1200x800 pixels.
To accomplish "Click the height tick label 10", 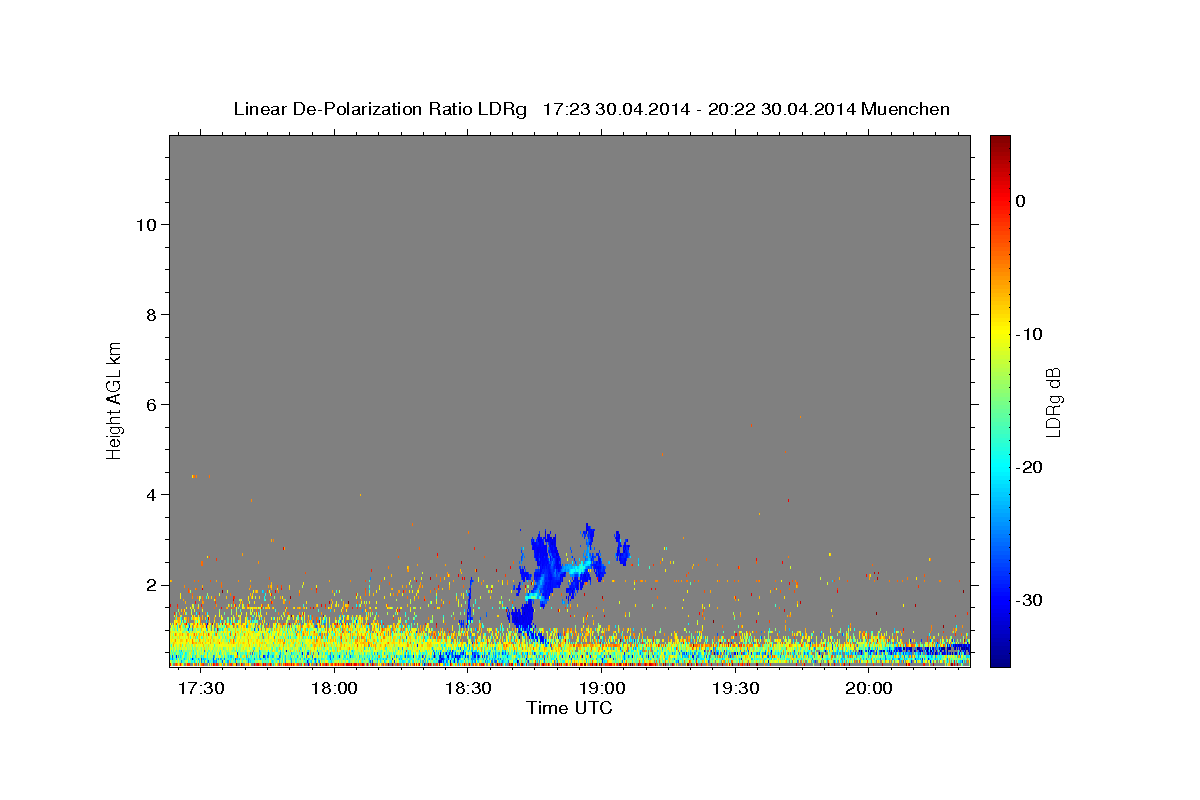I will point(146,225).
